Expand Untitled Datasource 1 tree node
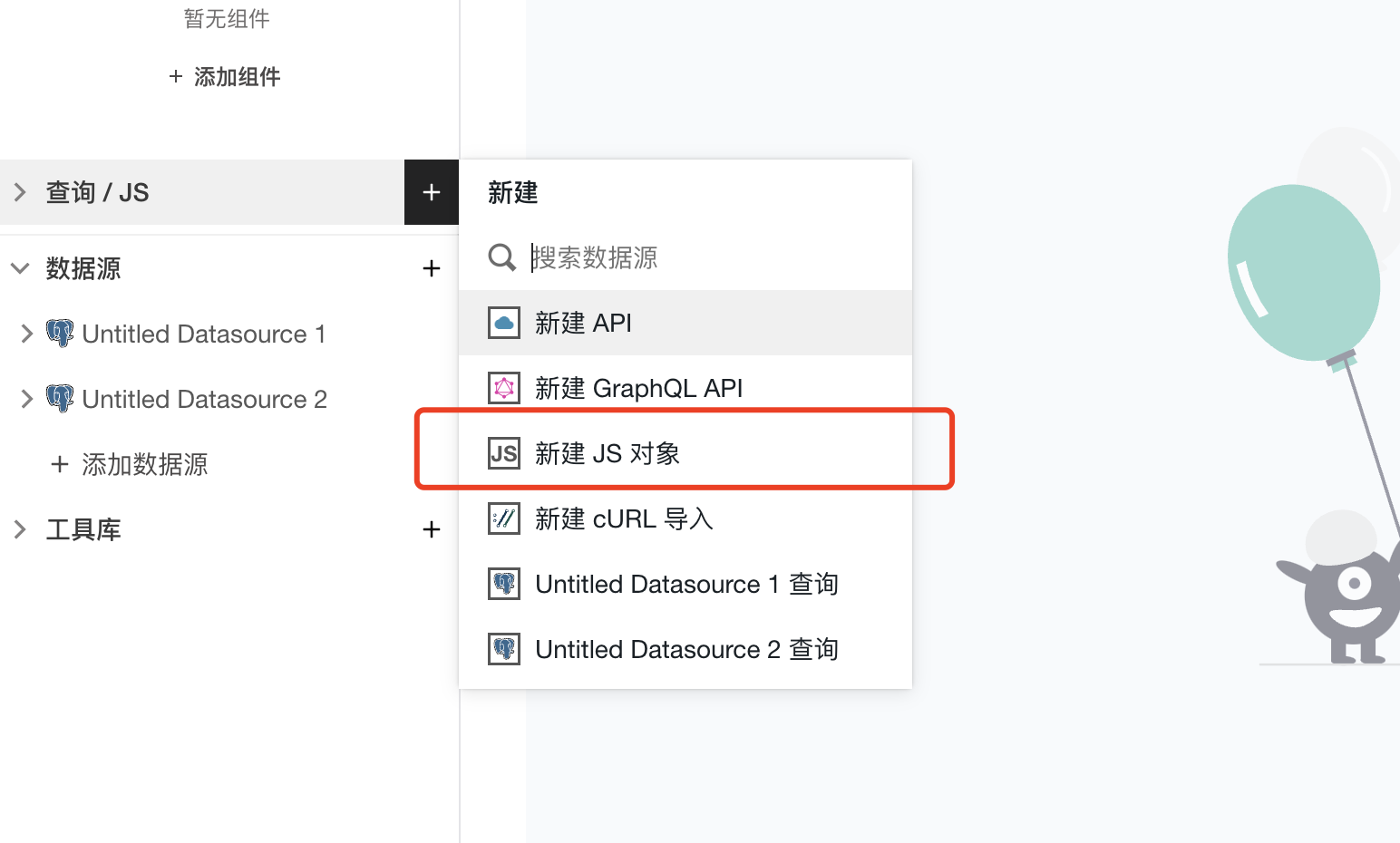This screenshot has height=843, width=1400. point(27,334)
